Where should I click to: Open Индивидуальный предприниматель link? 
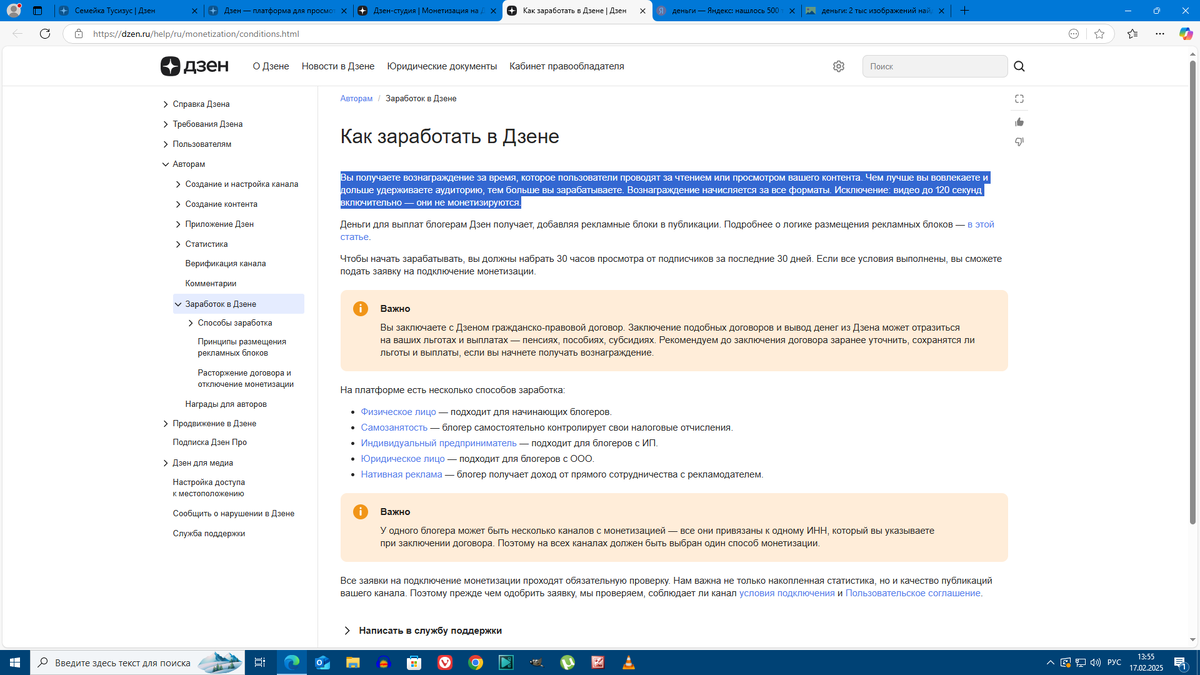tap(439, 443)
